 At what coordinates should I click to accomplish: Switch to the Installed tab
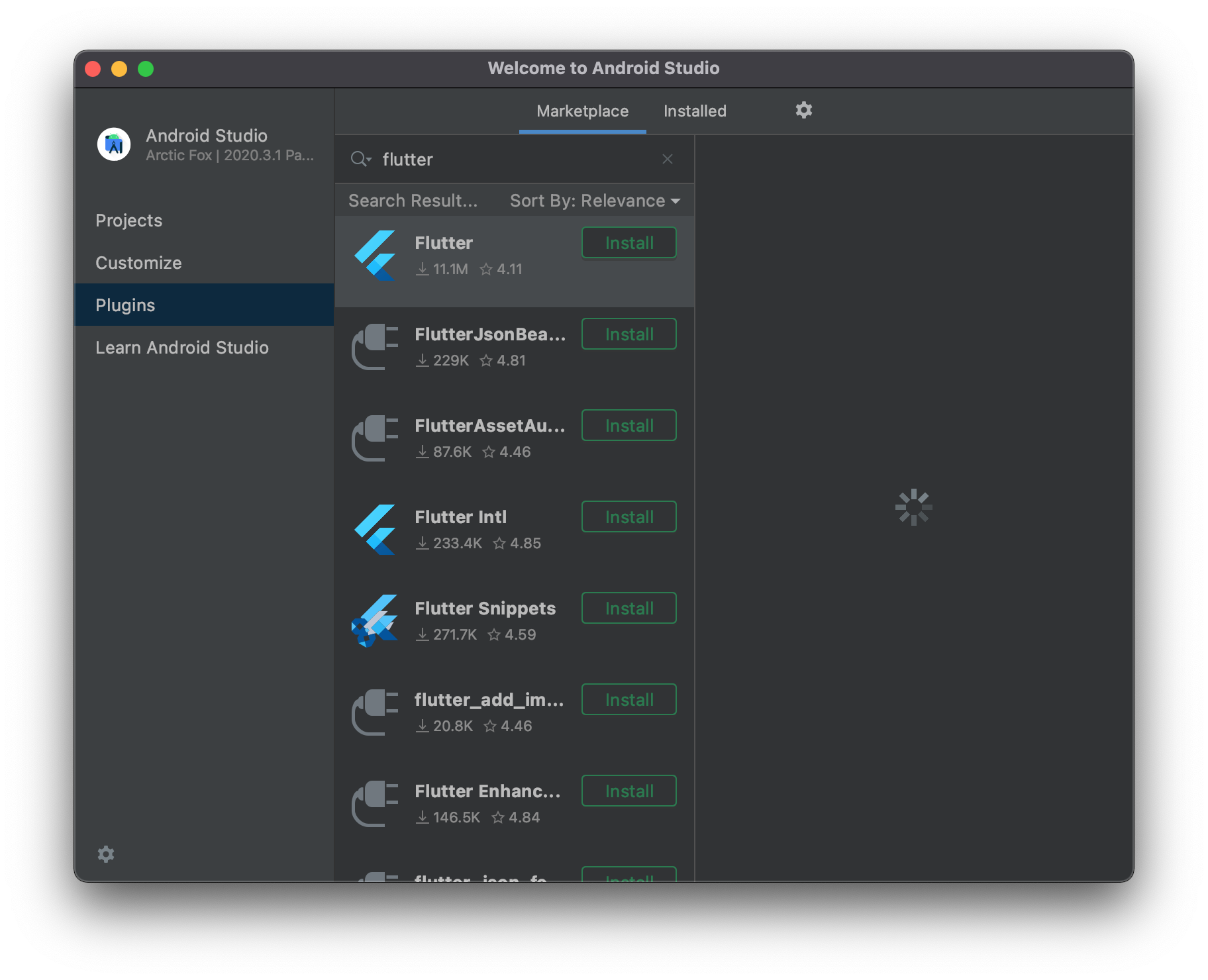click(x=695, y=111)
